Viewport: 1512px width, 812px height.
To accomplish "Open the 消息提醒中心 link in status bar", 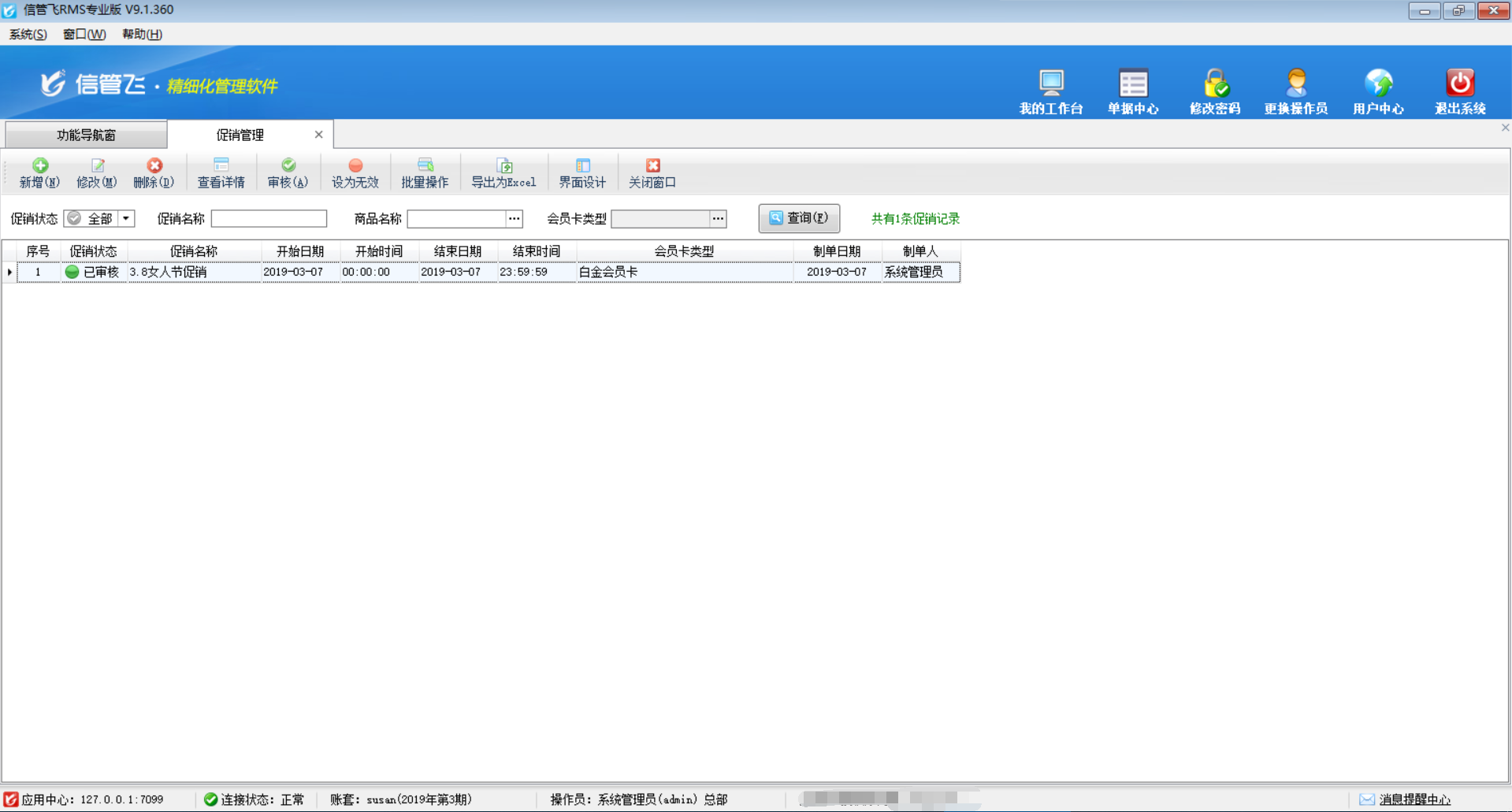I will [x=1414, y=799].
